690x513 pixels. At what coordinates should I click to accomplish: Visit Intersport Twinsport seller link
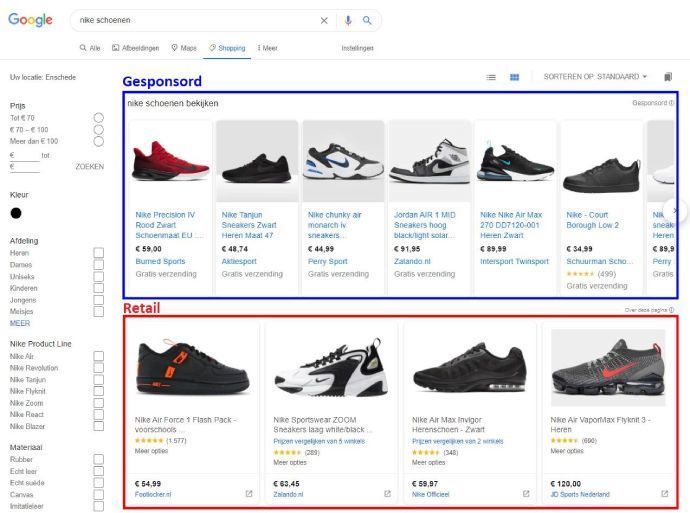tap(514, 261)
